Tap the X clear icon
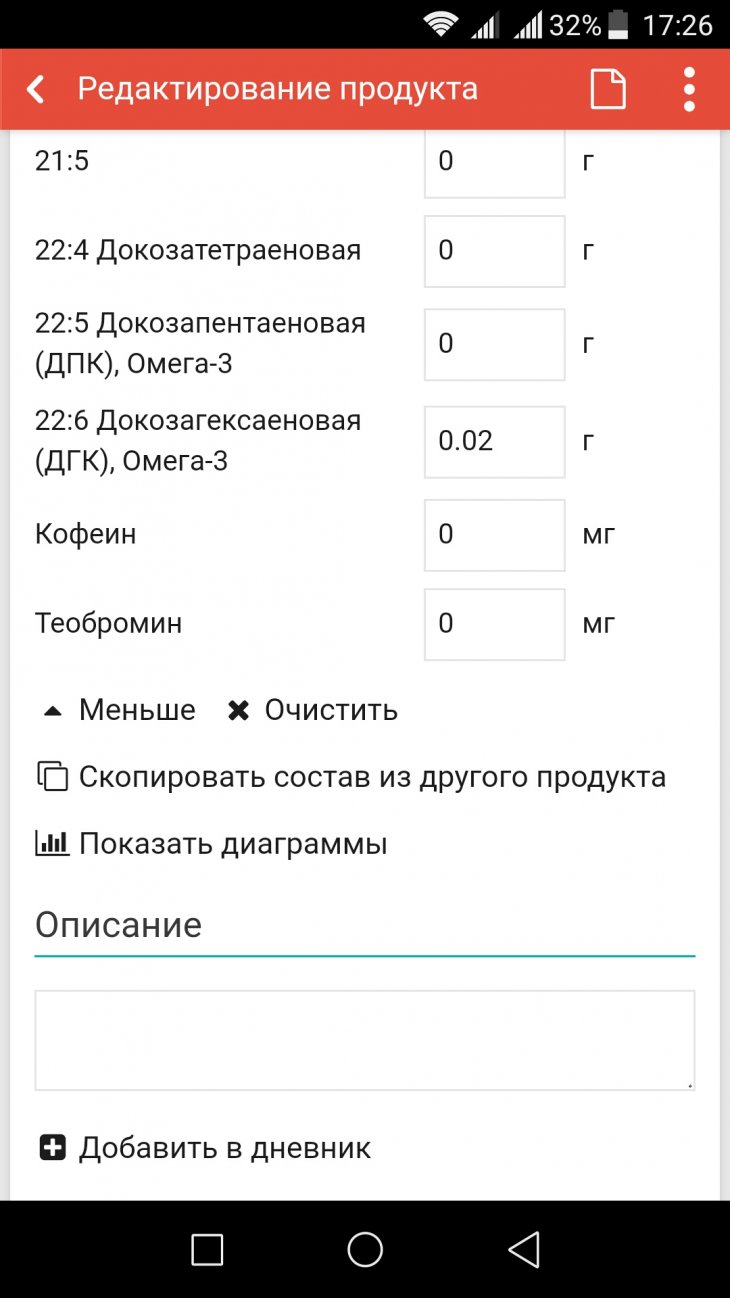 click(238, 711)
